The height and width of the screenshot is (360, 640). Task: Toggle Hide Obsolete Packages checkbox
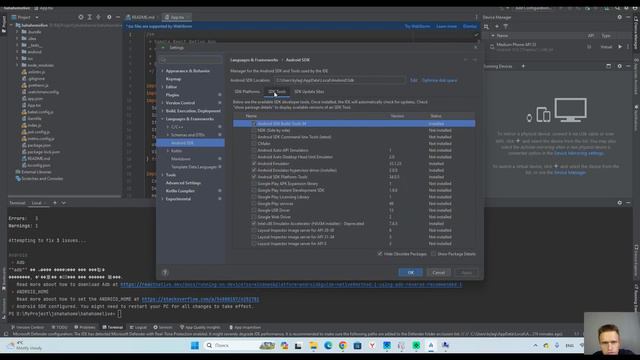pyautogui.click(x=380, y=254)
